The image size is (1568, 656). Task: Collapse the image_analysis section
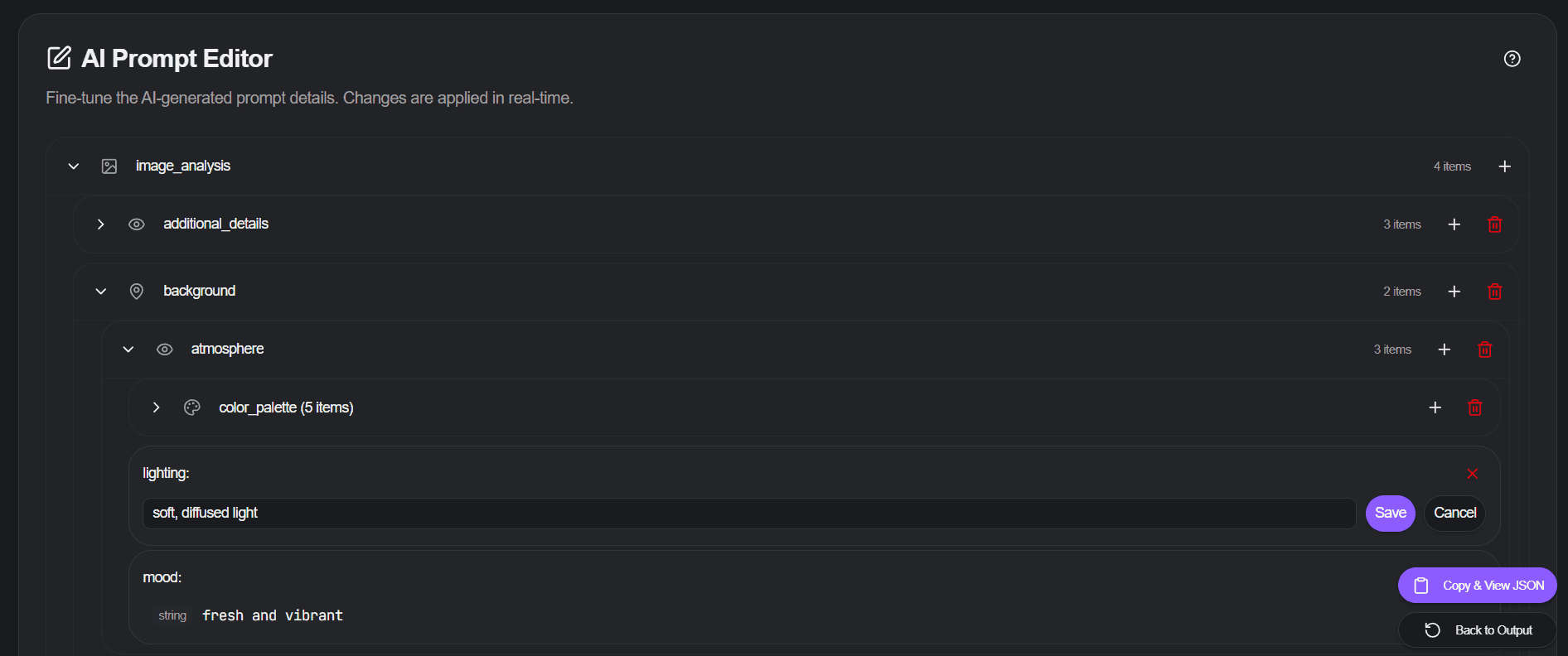74,166
